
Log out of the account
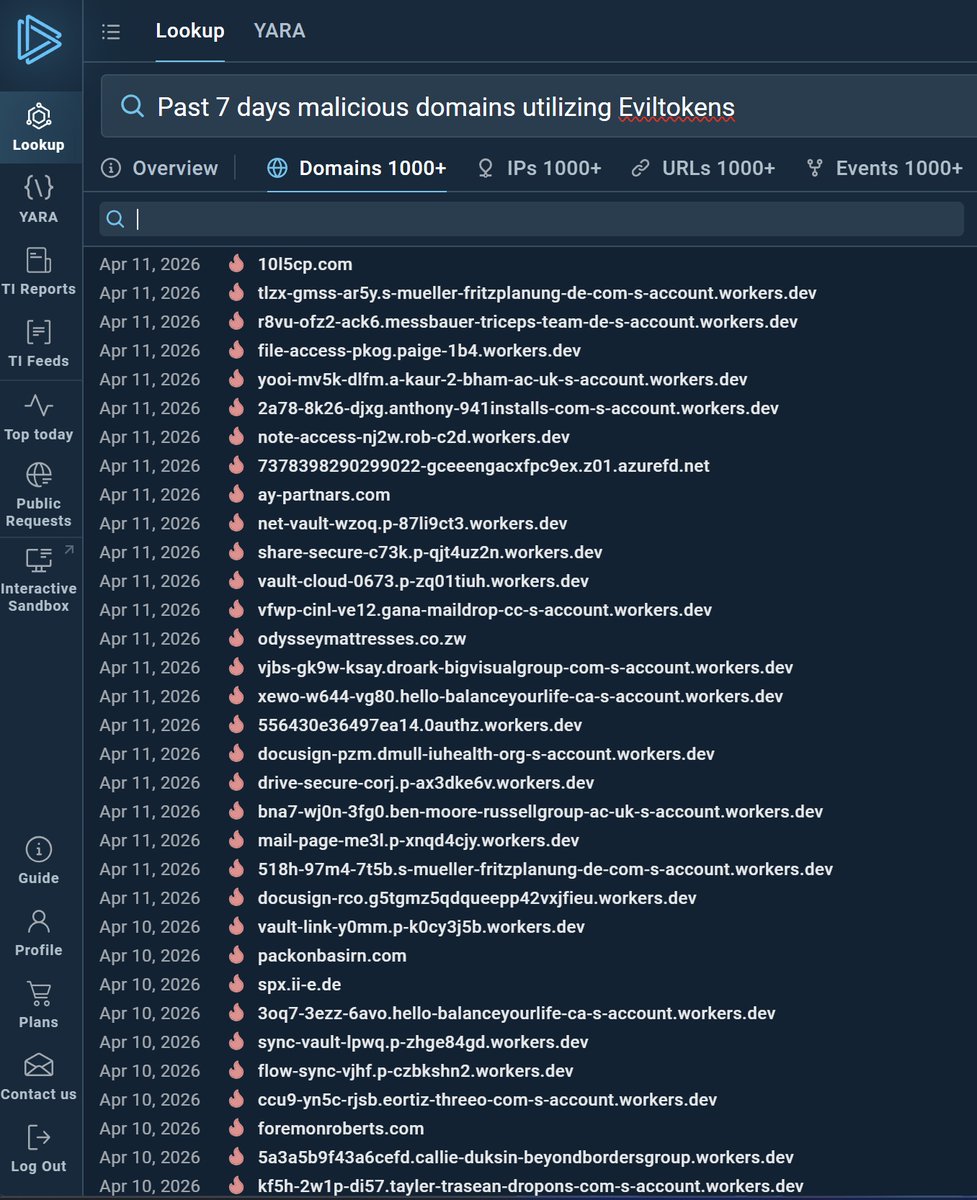tap(38, 1149)
